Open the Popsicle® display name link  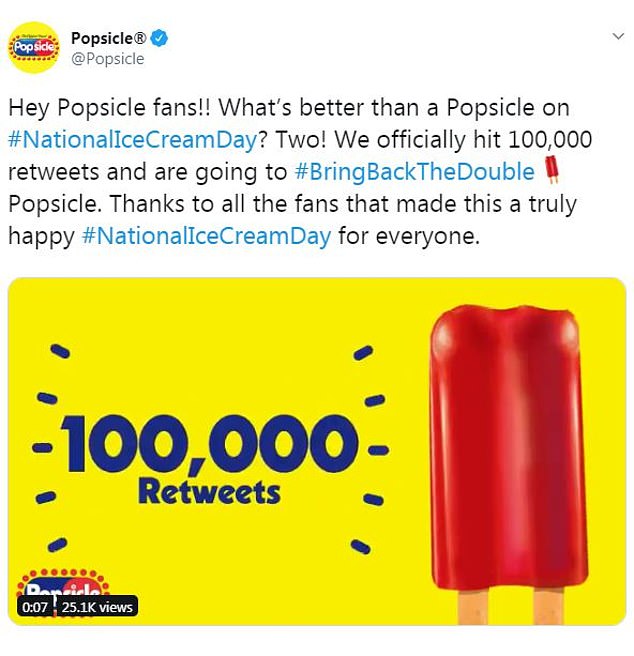pos(108,38)
